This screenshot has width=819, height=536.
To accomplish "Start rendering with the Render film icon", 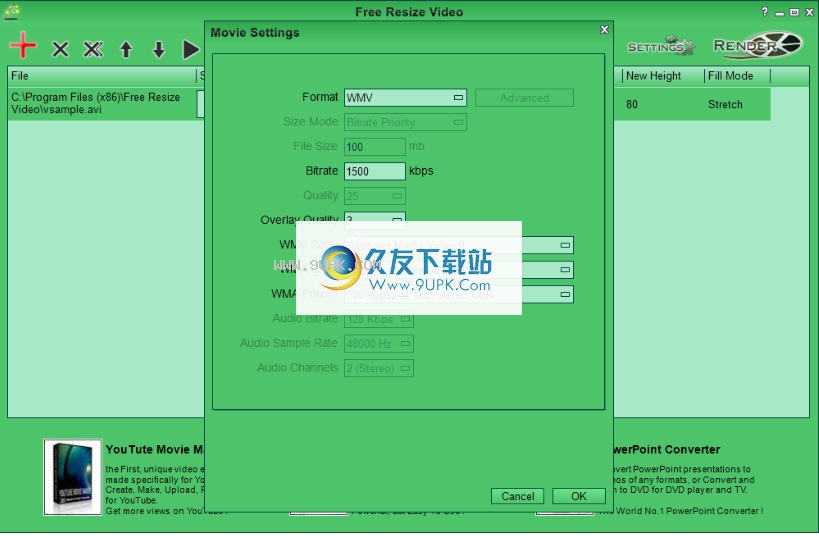I will coord(757,45).
